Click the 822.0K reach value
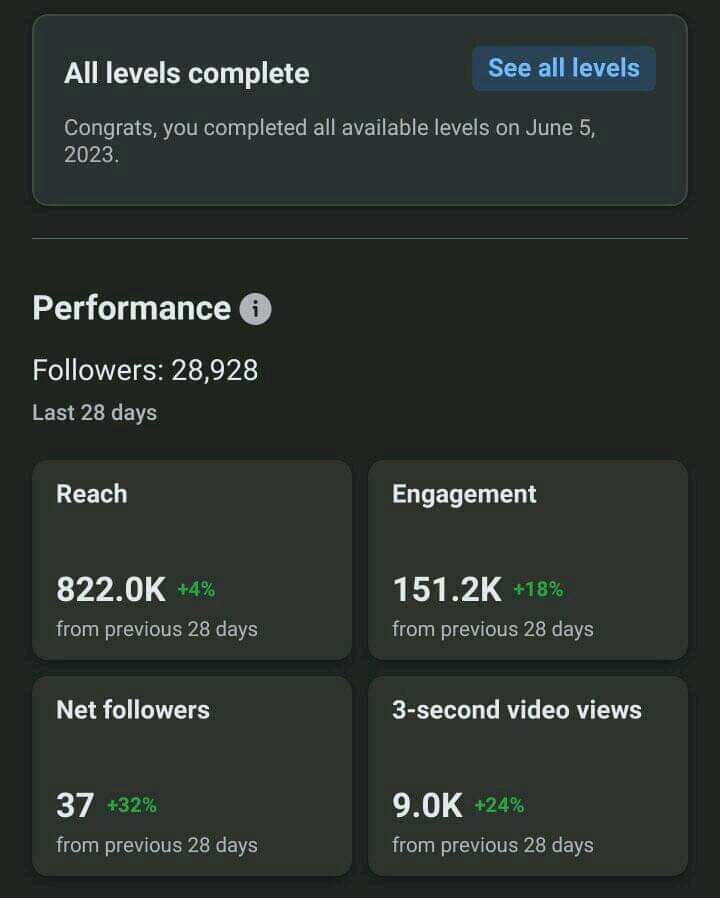Viewport: 720px width, 898px height. click(111, 590)
